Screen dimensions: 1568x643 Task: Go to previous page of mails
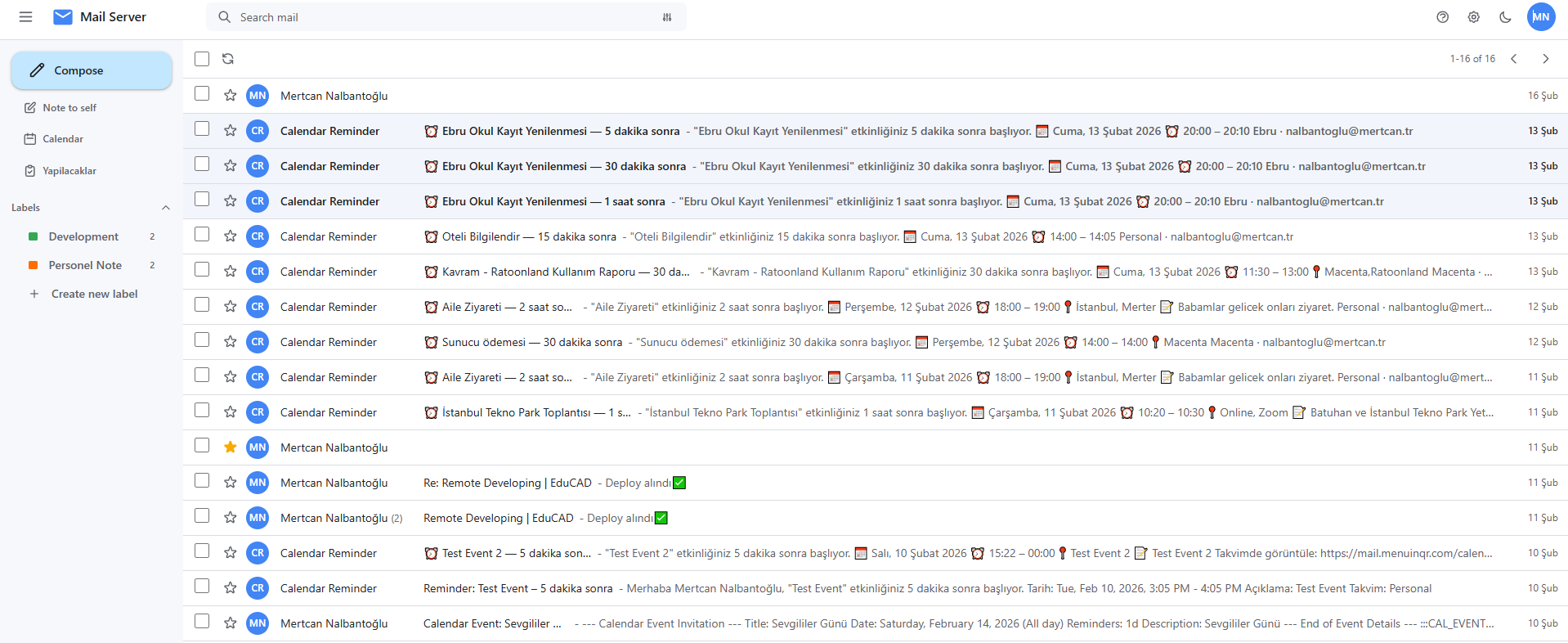(1514, 59)
